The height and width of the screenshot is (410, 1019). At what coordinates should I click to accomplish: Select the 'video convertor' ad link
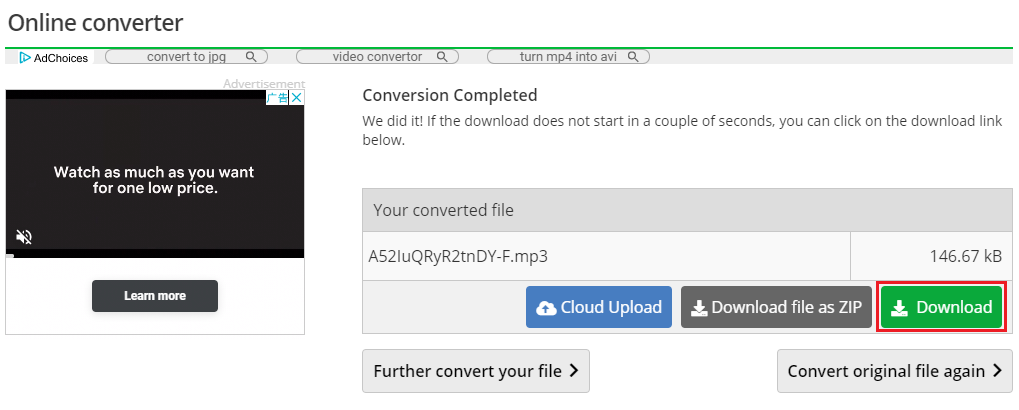point(378,57)
